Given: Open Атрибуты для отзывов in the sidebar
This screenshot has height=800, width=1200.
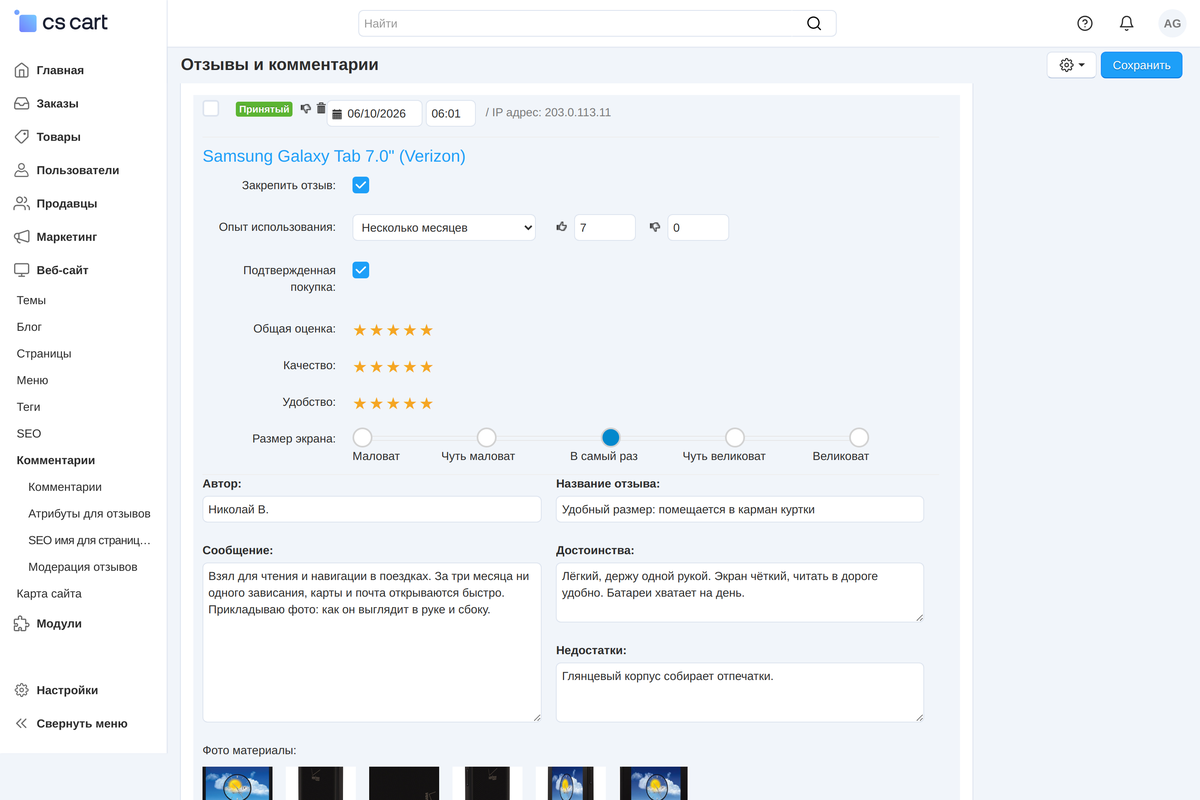Looking at the screenshot, I should pos(89,514).
